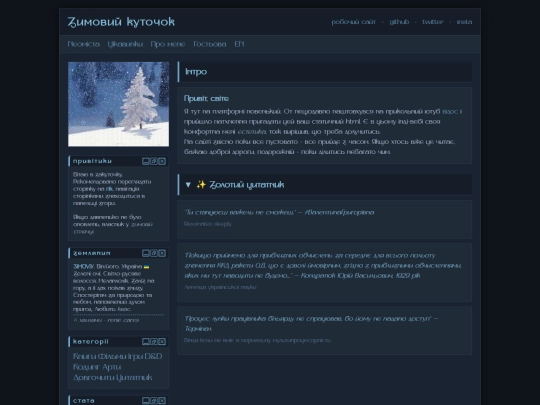
Task: Open the Про мене navigation tab
Action: click(x=168, y=44)
